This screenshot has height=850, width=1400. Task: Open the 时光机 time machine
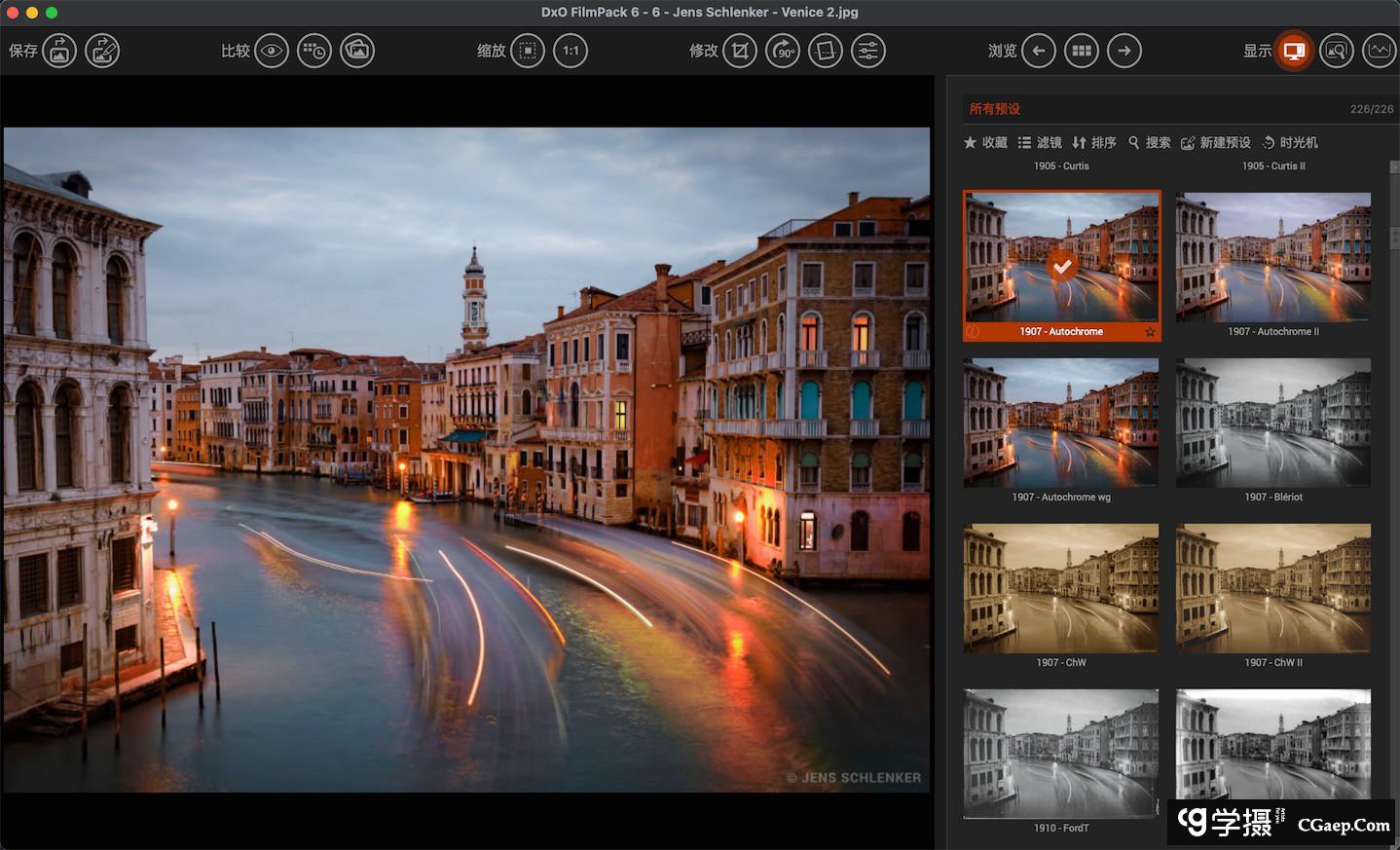[x=1290, y=142]
